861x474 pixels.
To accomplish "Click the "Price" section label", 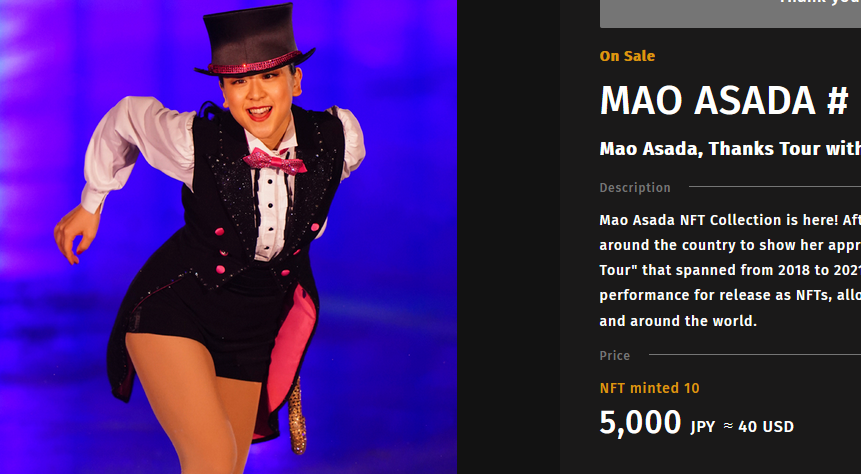I will click(x=614, y=355).
